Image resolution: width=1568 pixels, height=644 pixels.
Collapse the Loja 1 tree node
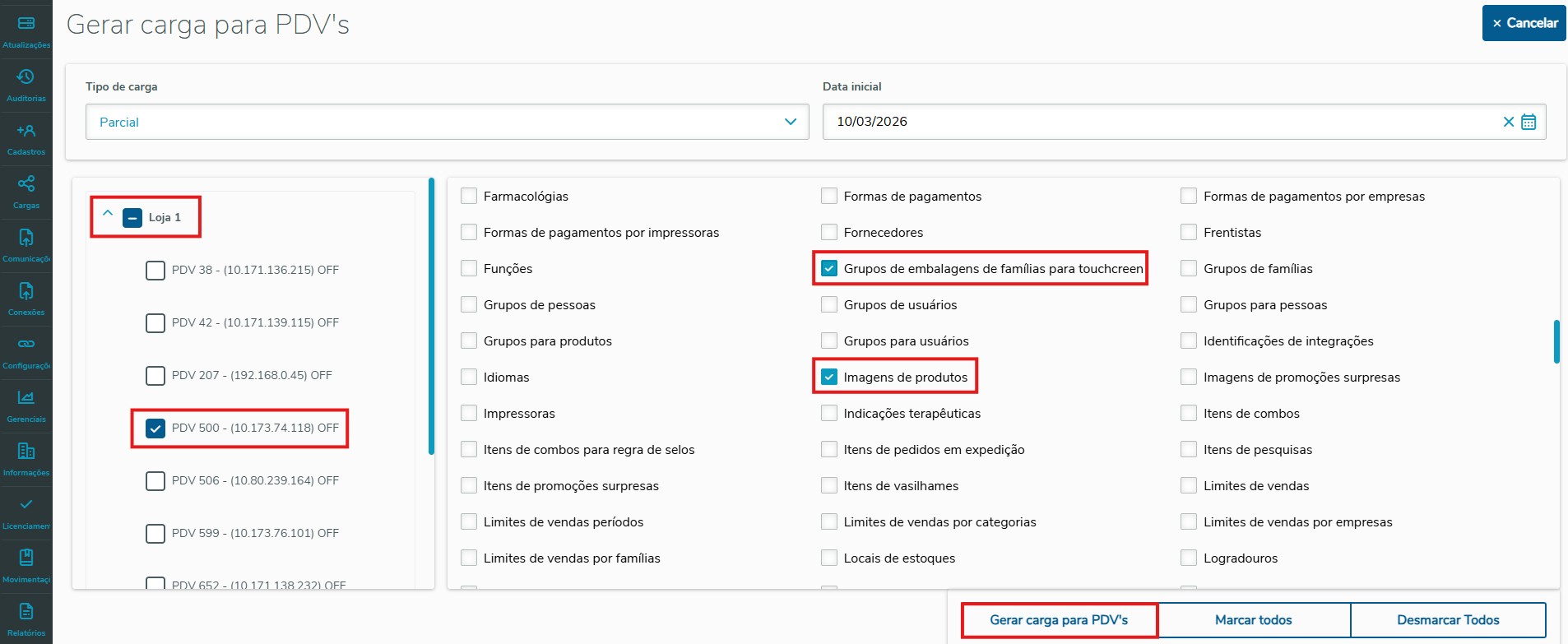click(108, 213)
